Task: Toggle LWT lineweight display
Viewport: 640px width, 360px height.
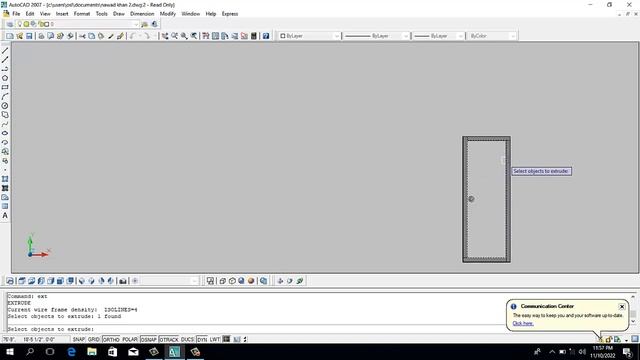Action: (215, 339)
